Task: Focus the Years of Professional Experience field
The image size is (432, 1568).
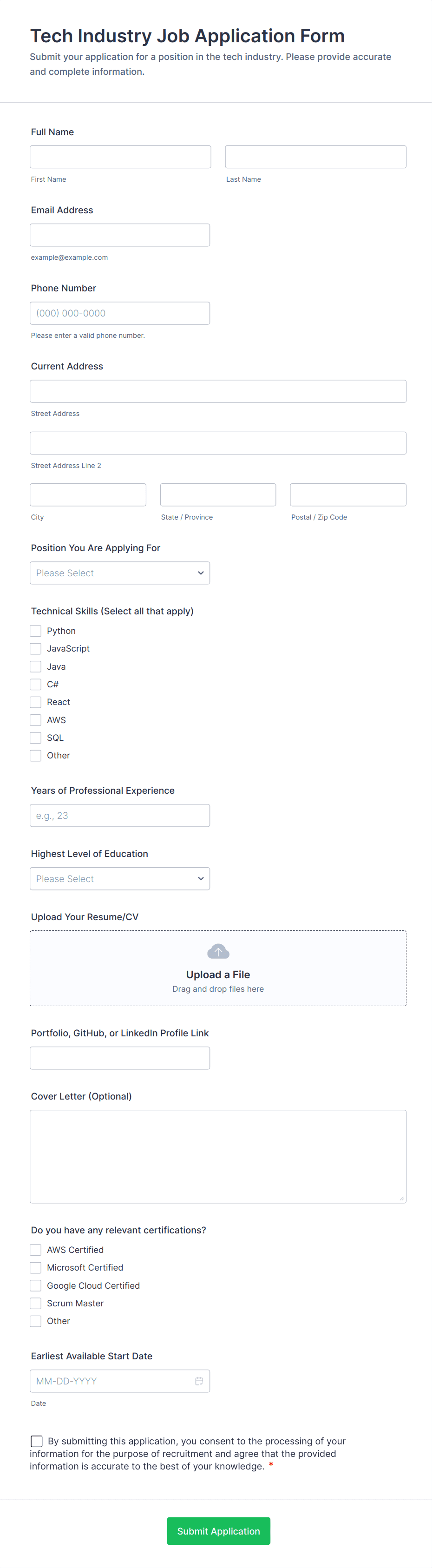Action: 120,815
